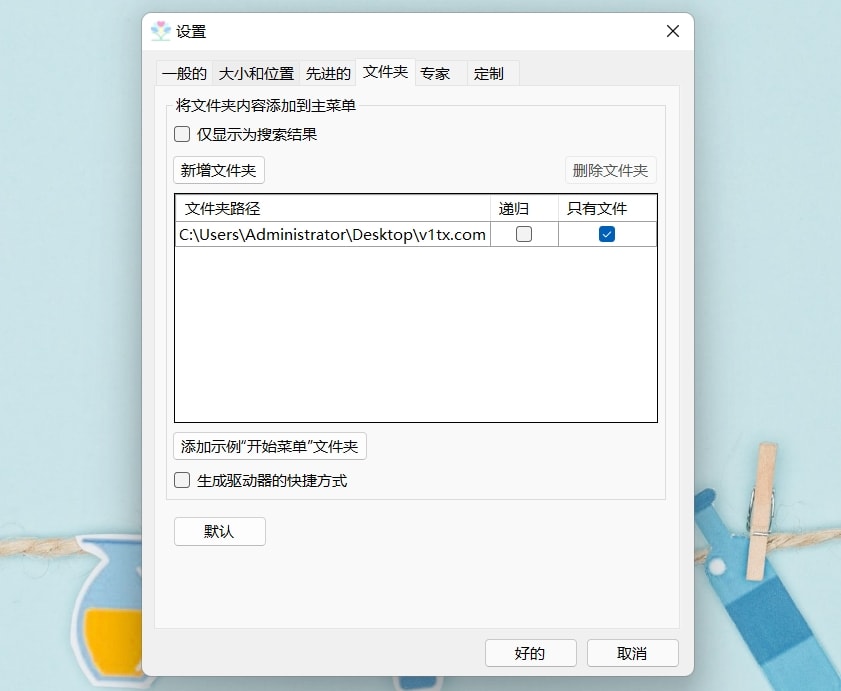Close the 设置 dialog window
The height and width of the screenshot is (691, 841).
[x=673, y=31]
